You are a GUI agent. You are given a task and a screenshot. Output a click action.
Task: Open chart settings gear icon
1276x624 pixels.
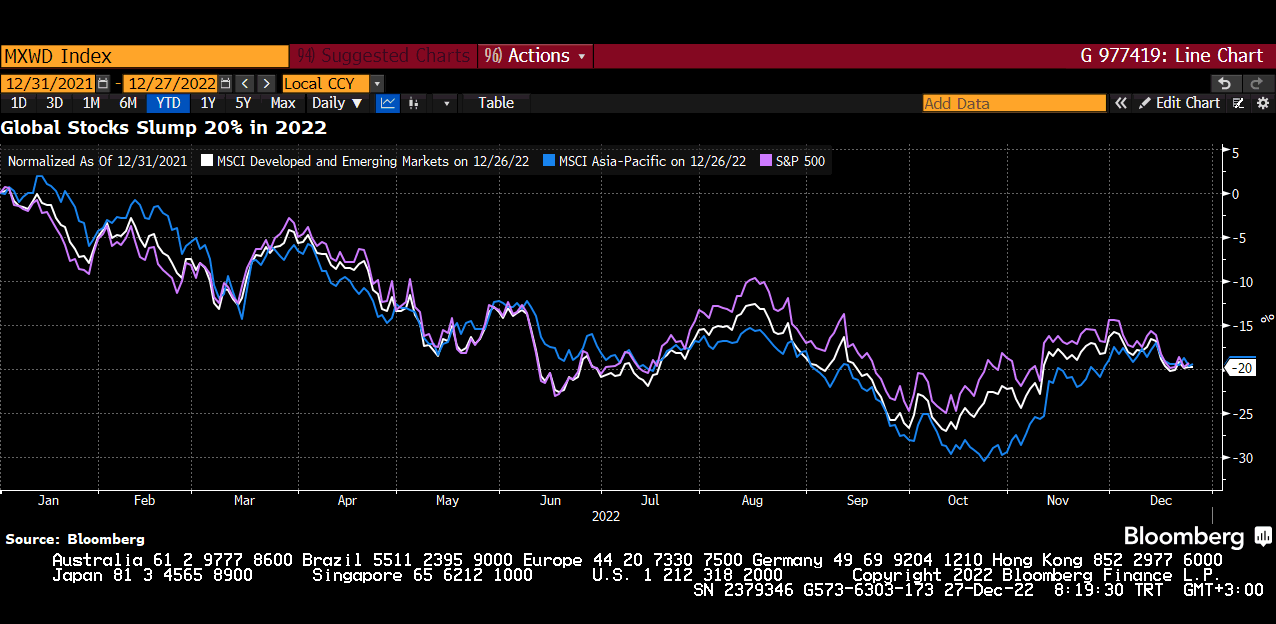coord(1263,103)
